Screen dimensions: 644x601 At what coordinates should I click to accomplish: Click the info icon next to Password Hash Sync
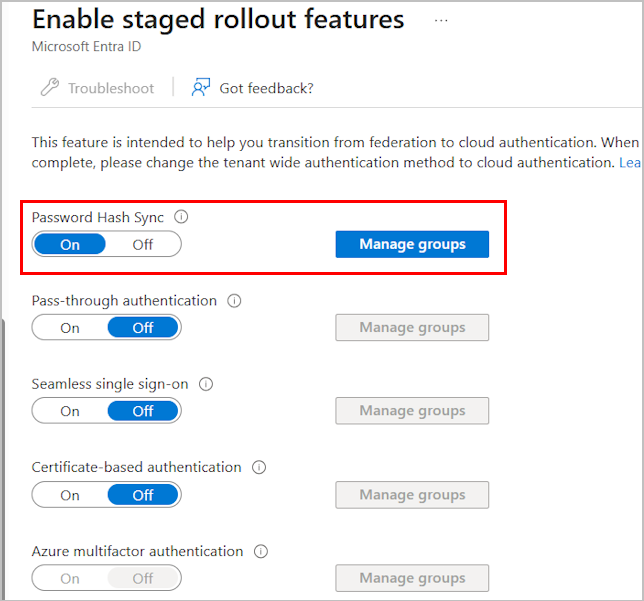point(181,216)
